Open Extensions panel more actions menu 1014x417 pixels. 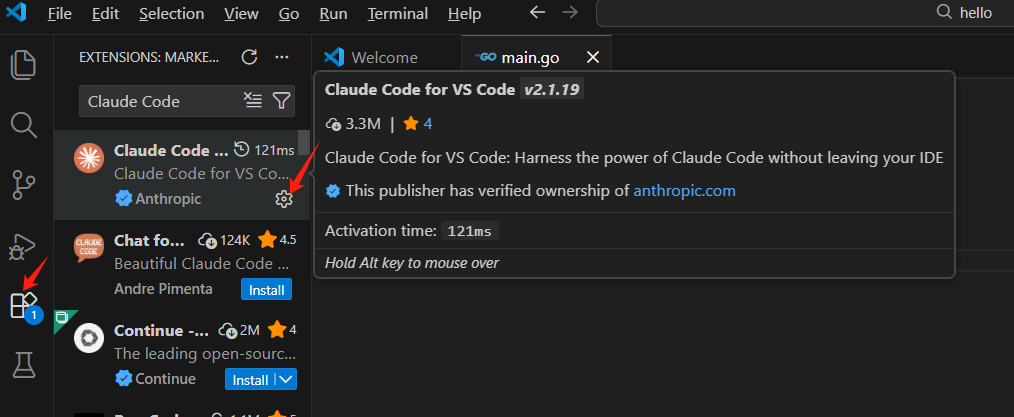click(x=281, y=57)
